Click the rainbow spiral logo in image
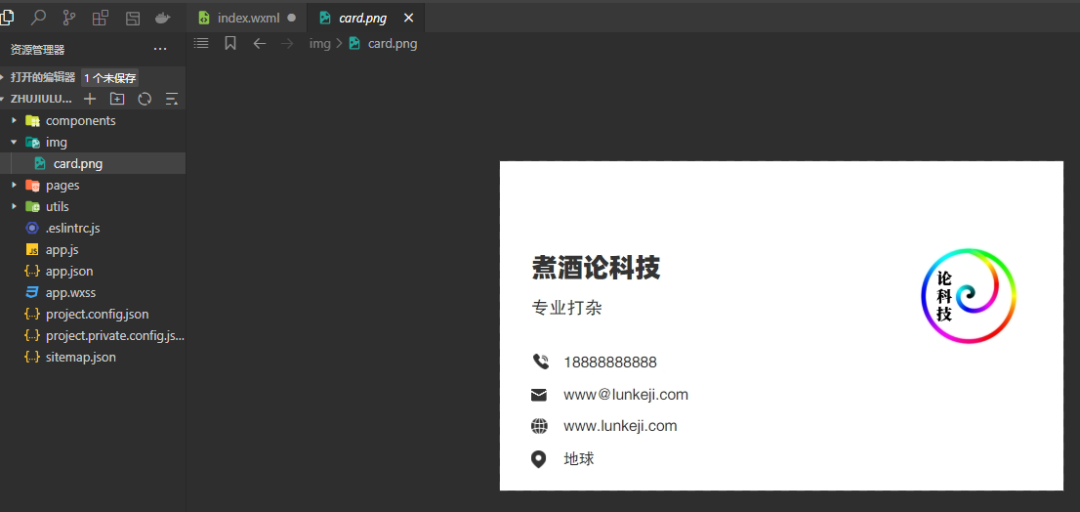The width and height of the screenshot is (1080, 512). pyautogui.click(x=968, y=296)
